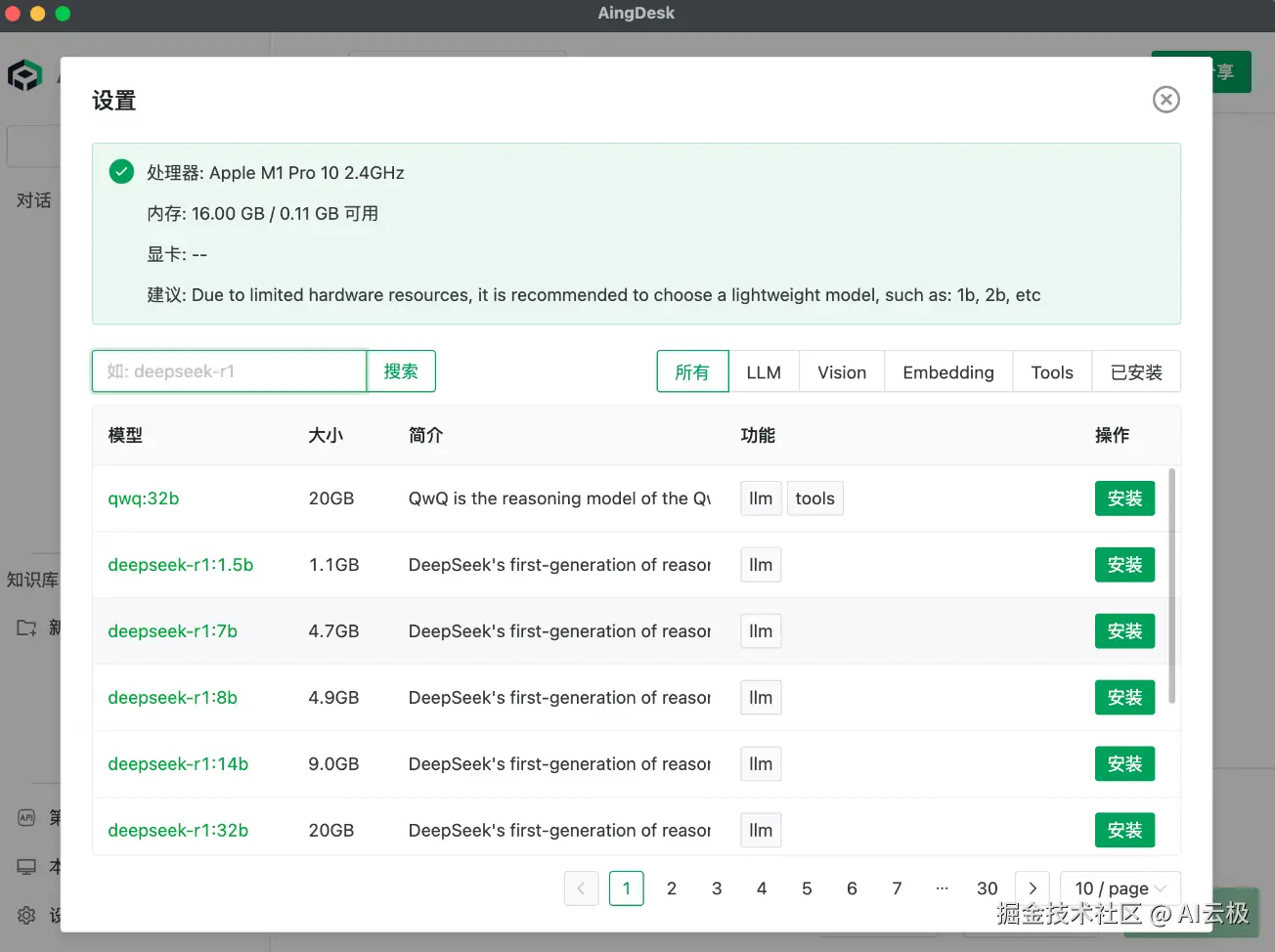Image resolution: width=1275 pixels, height=952 pixels.
Task: Install the deepseek-r1:32b model
Action: [x=1124, y=831]
